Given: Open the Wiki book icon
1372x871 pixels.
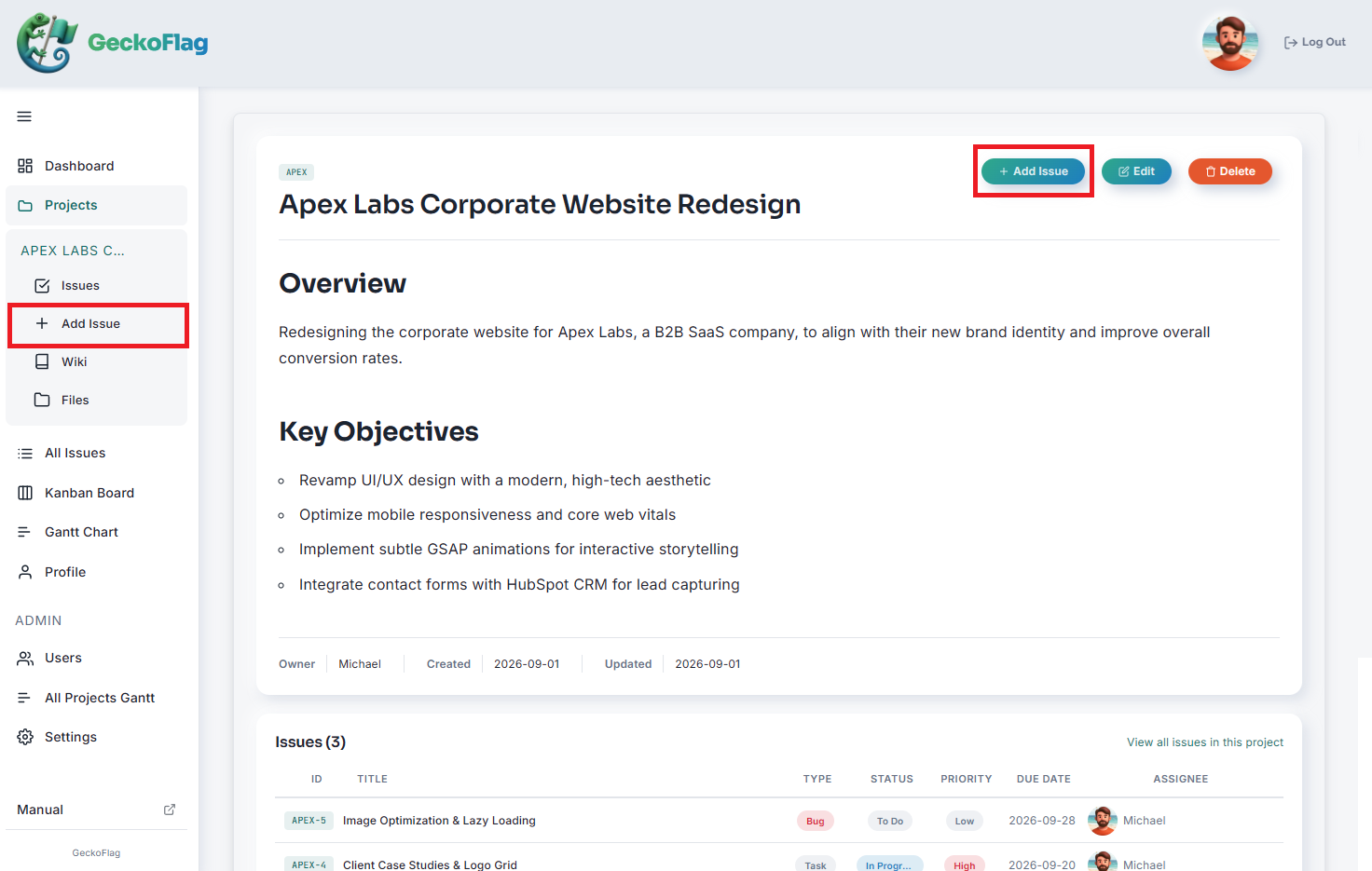Looking at the screenshot, I should pos(42,361).
